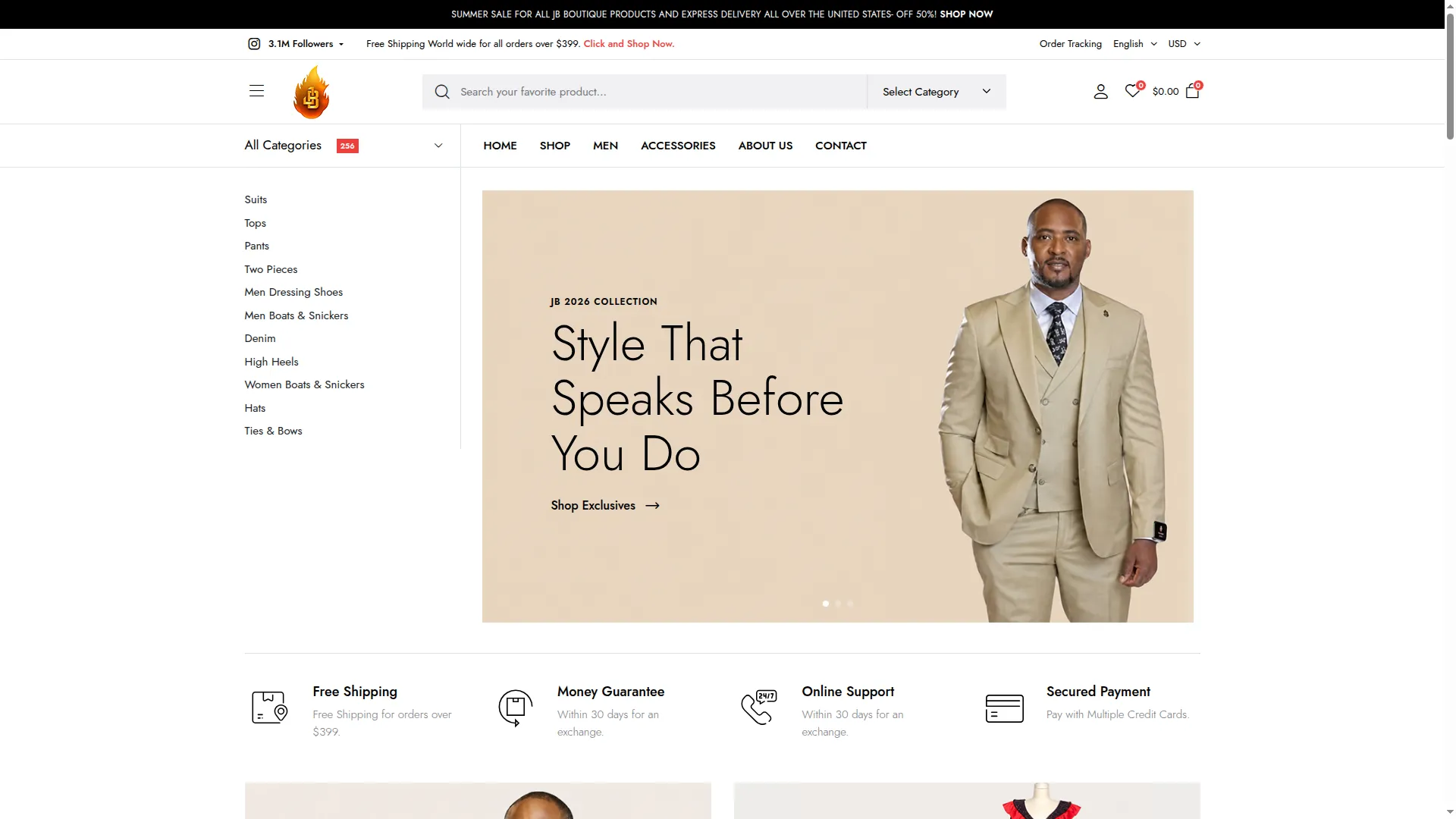Image resolution: width=1456 pixels, height=819 pixels.
Task: Select the first hero slider dot
Action: [825, 604]
